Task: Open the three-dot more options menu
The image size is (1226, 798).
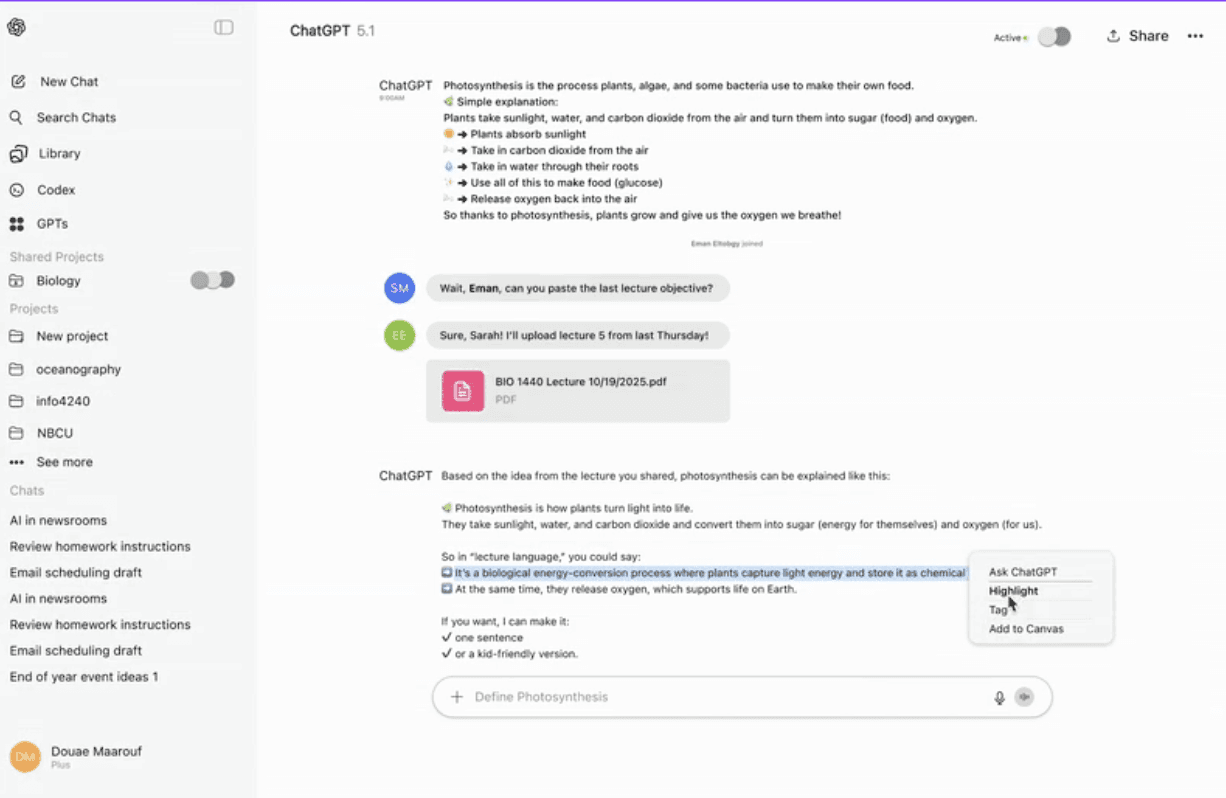Action: point(1195,36)
